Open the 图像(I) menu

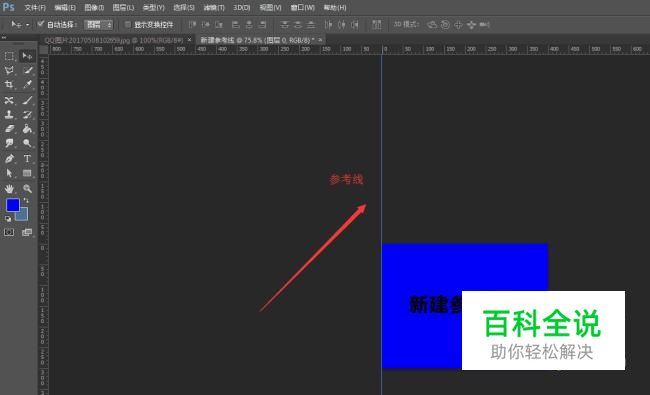pyautogui.click(x=94, y=7)
